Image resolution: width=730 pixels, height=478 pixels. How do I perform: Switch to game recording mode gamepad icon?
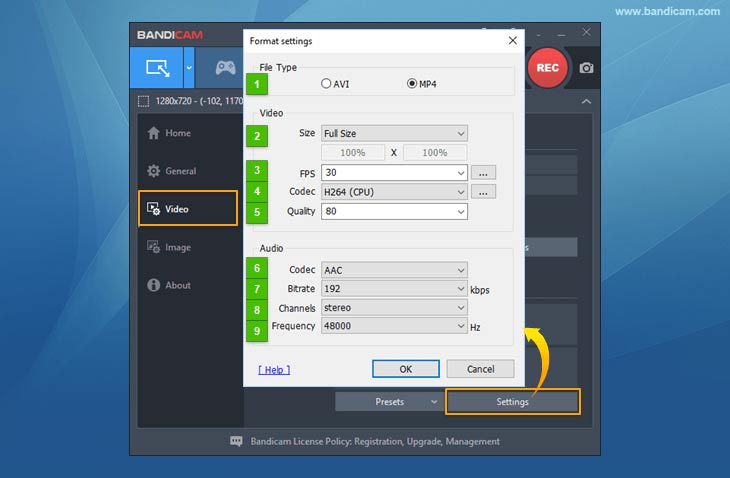pos(225,68)
